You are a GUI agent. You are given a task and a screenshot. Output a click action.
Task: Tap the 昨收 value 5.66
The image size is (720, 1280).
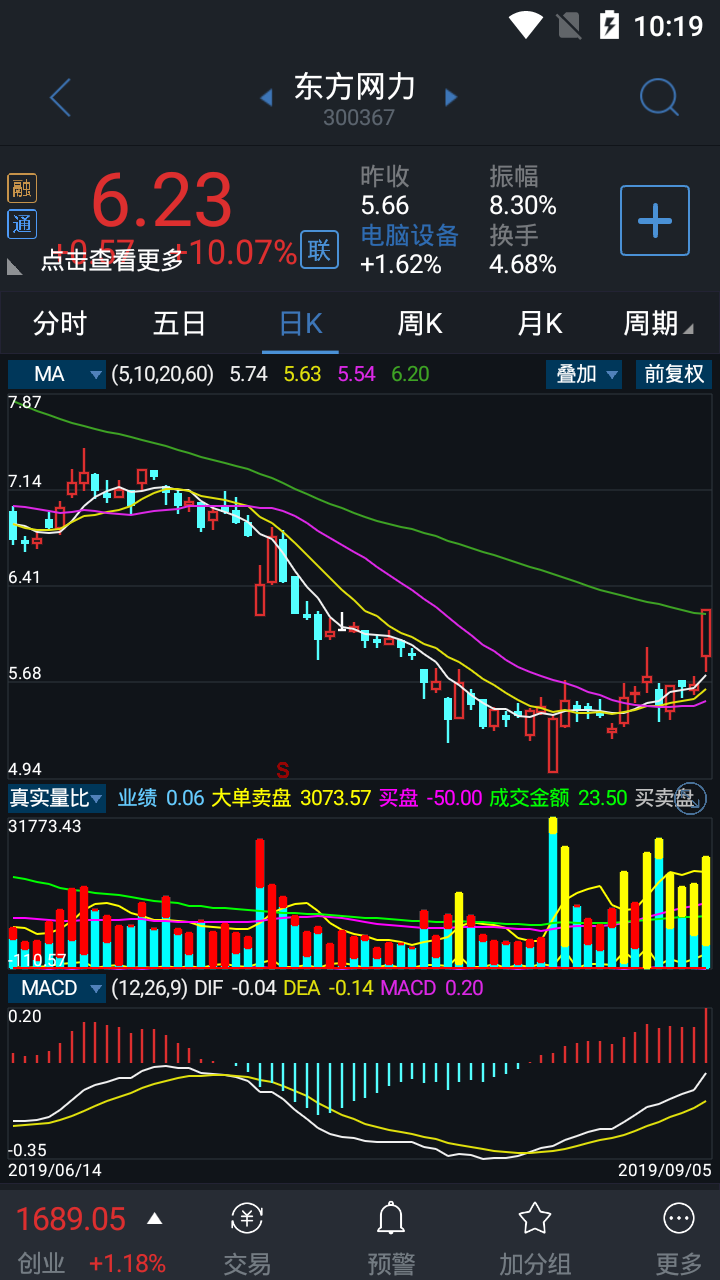click(385, 205)
